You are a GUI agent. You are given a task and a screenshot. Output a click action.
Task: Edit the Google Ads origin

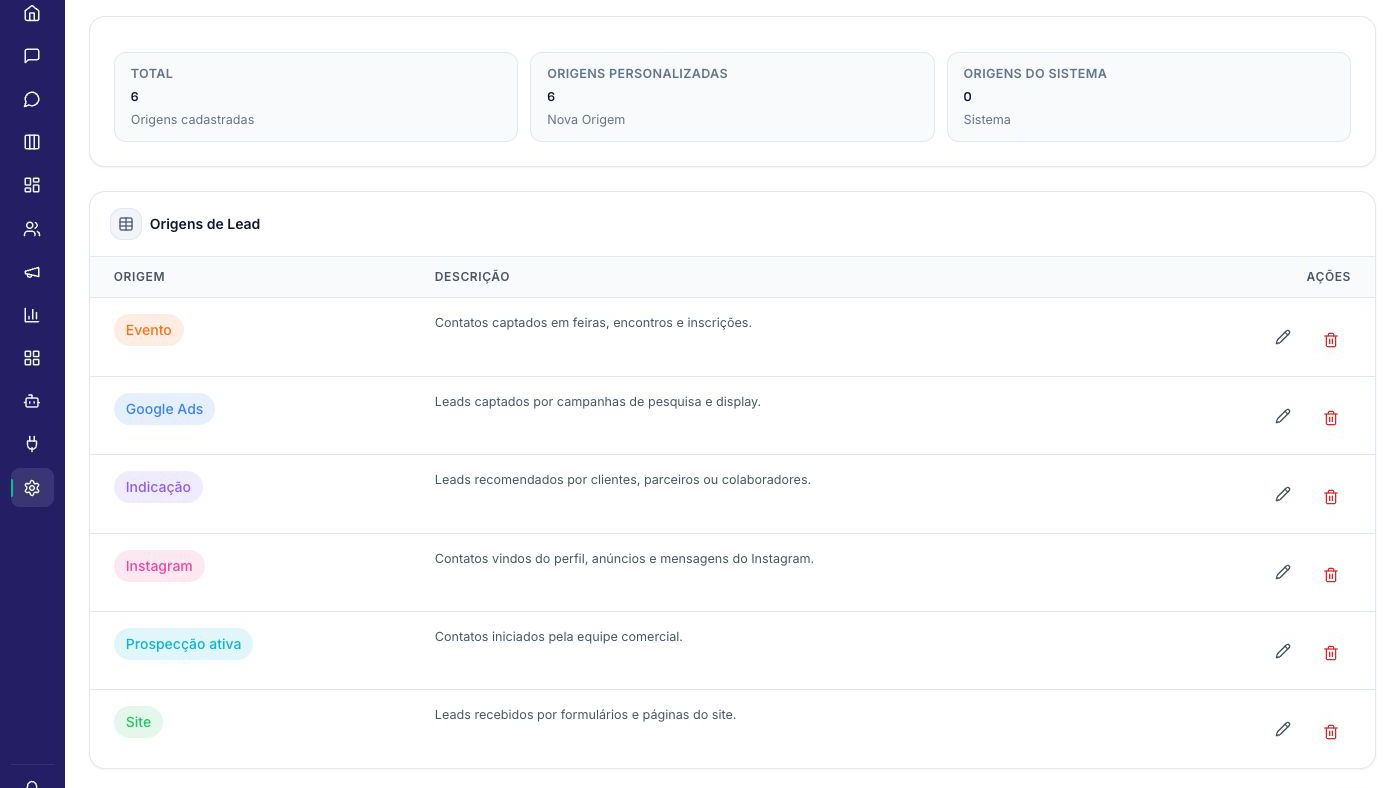click(1283, 416)
